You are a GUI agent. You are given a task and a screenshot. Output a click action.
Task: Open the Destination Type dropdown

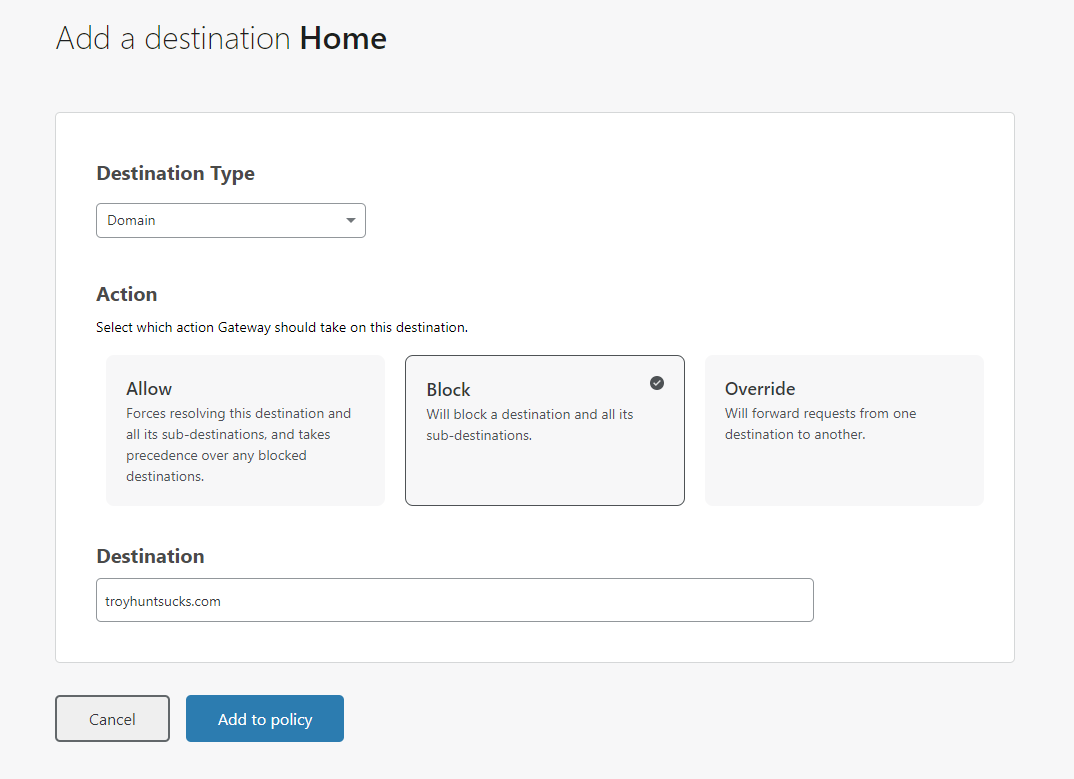pyautogui.click(x=230, y=221)
